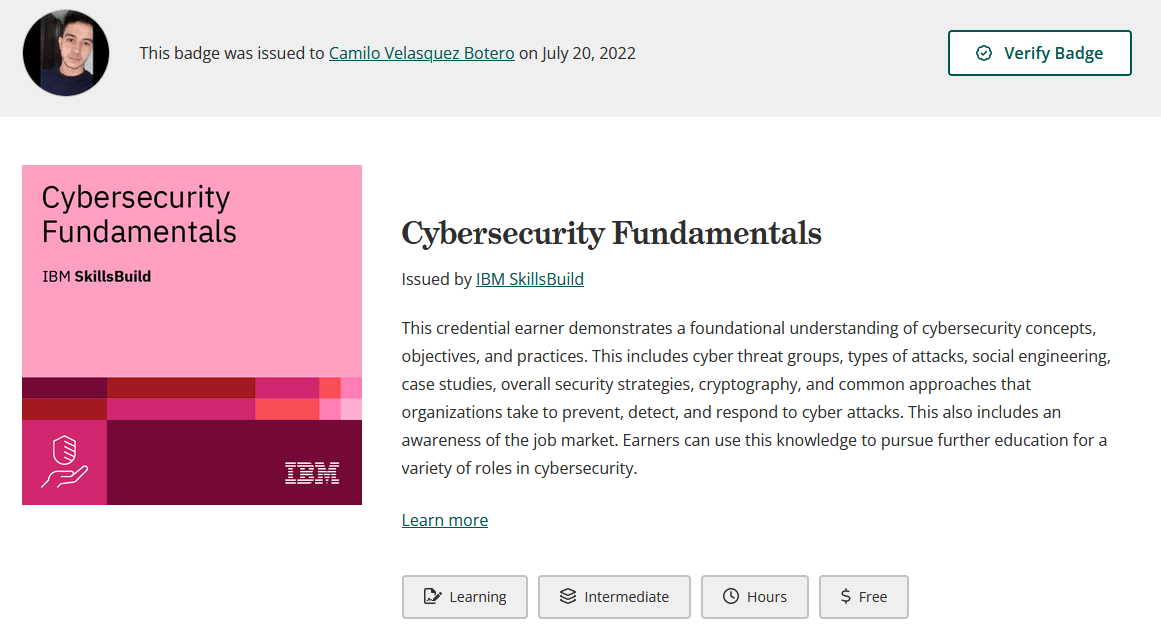
Task: Click the Learning pencil-note icon
Action: pyautogui.click(x=432, y=596)
